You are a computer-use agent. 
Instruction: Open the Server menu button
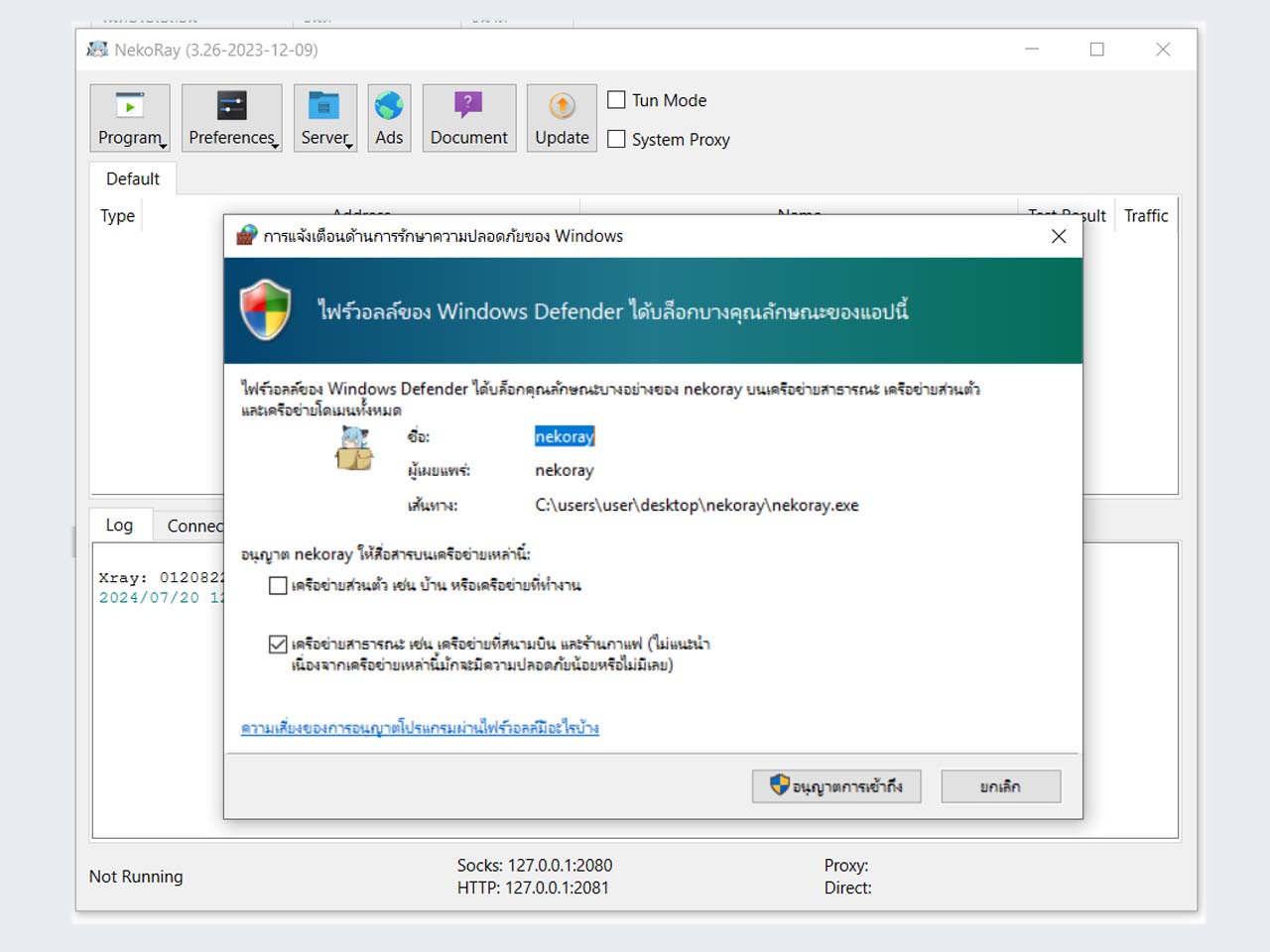pyautogui.click(x=325, y=118)
